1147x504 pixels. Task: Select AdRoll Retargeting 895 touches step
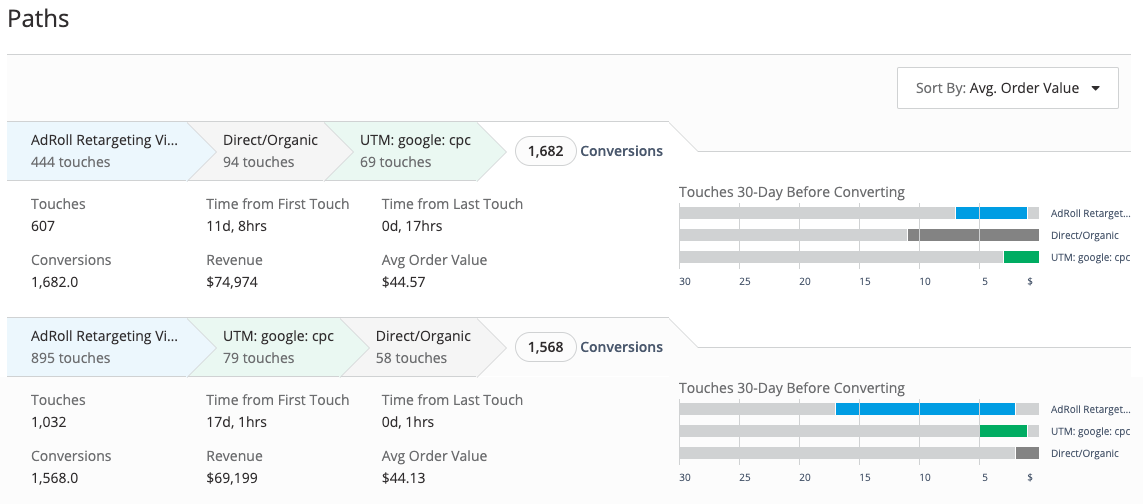tap(98, 347)
